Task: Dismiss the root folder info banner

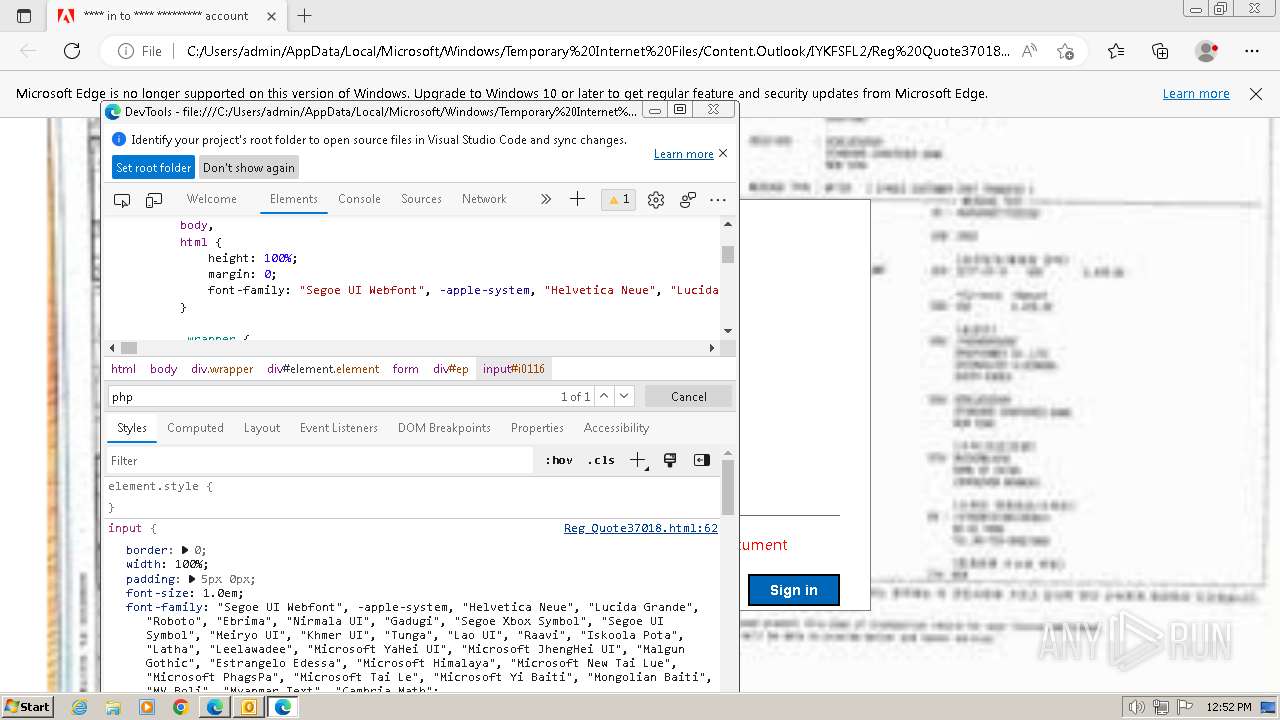Action: 723,153
